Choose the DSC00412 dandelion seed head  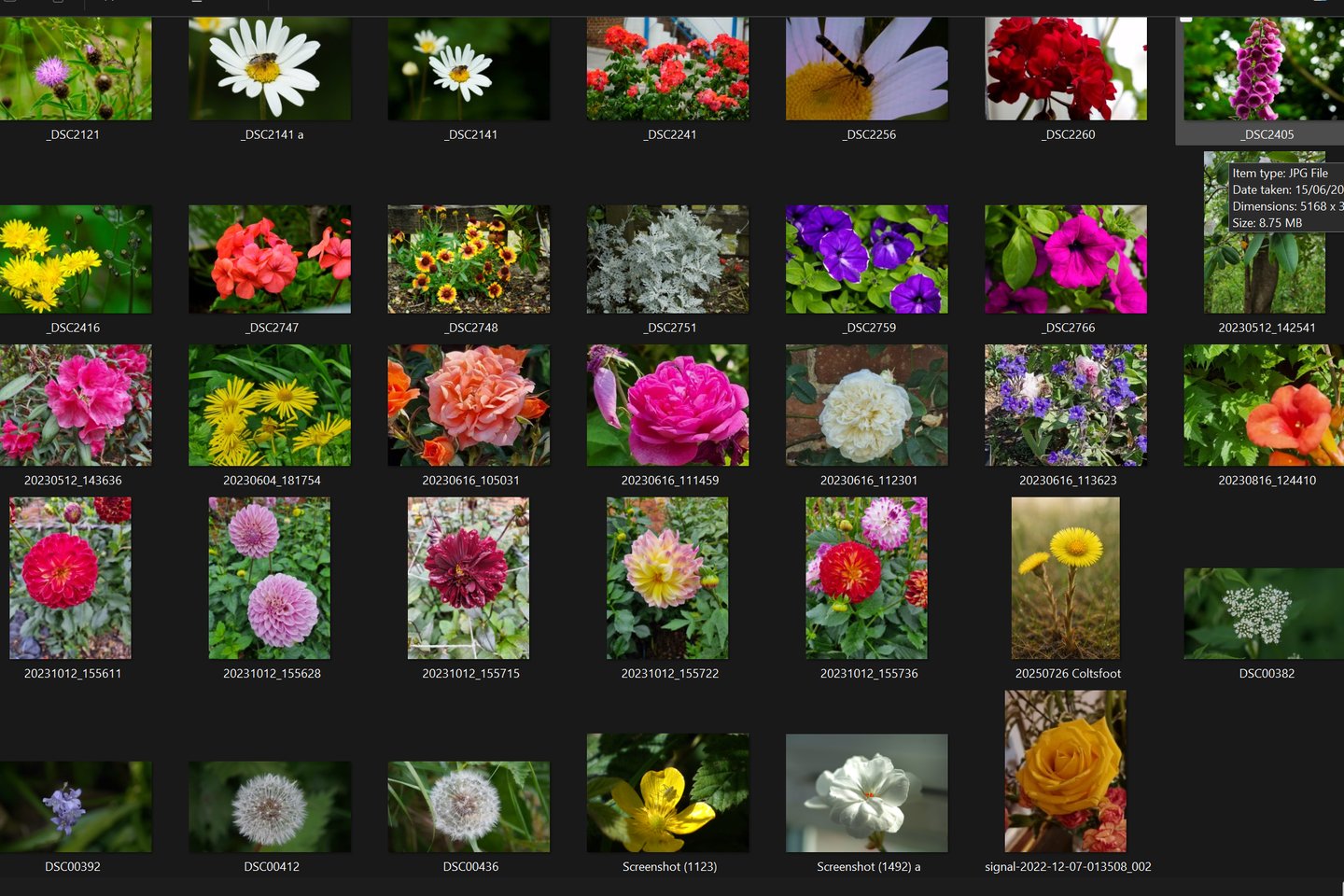click(x=270, y=806)
